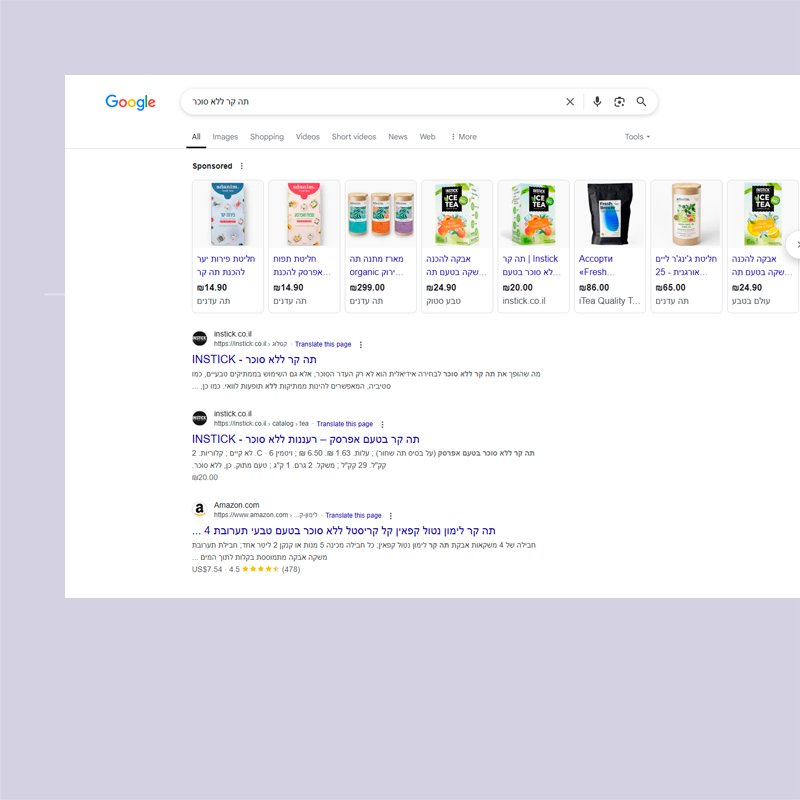The image size is (800, 800).
Task: Click the Amazon.com favicon
Action: [199, 509]
